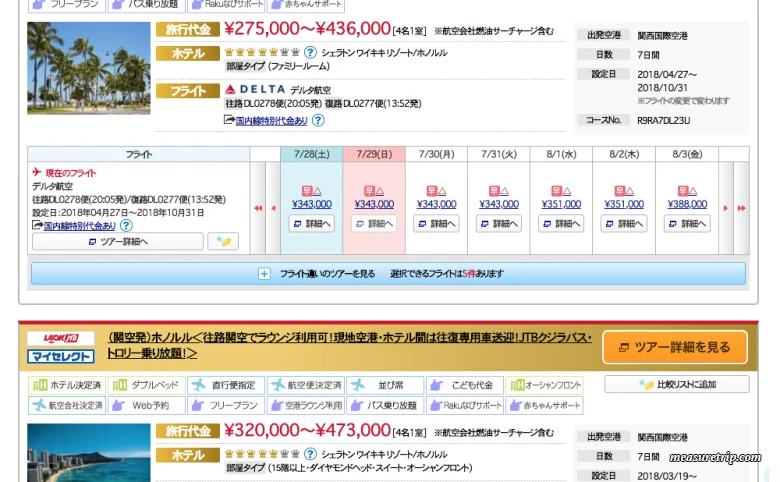Click the 航空会社決定済 tag

pyautogui.click(x=67, y=405)
